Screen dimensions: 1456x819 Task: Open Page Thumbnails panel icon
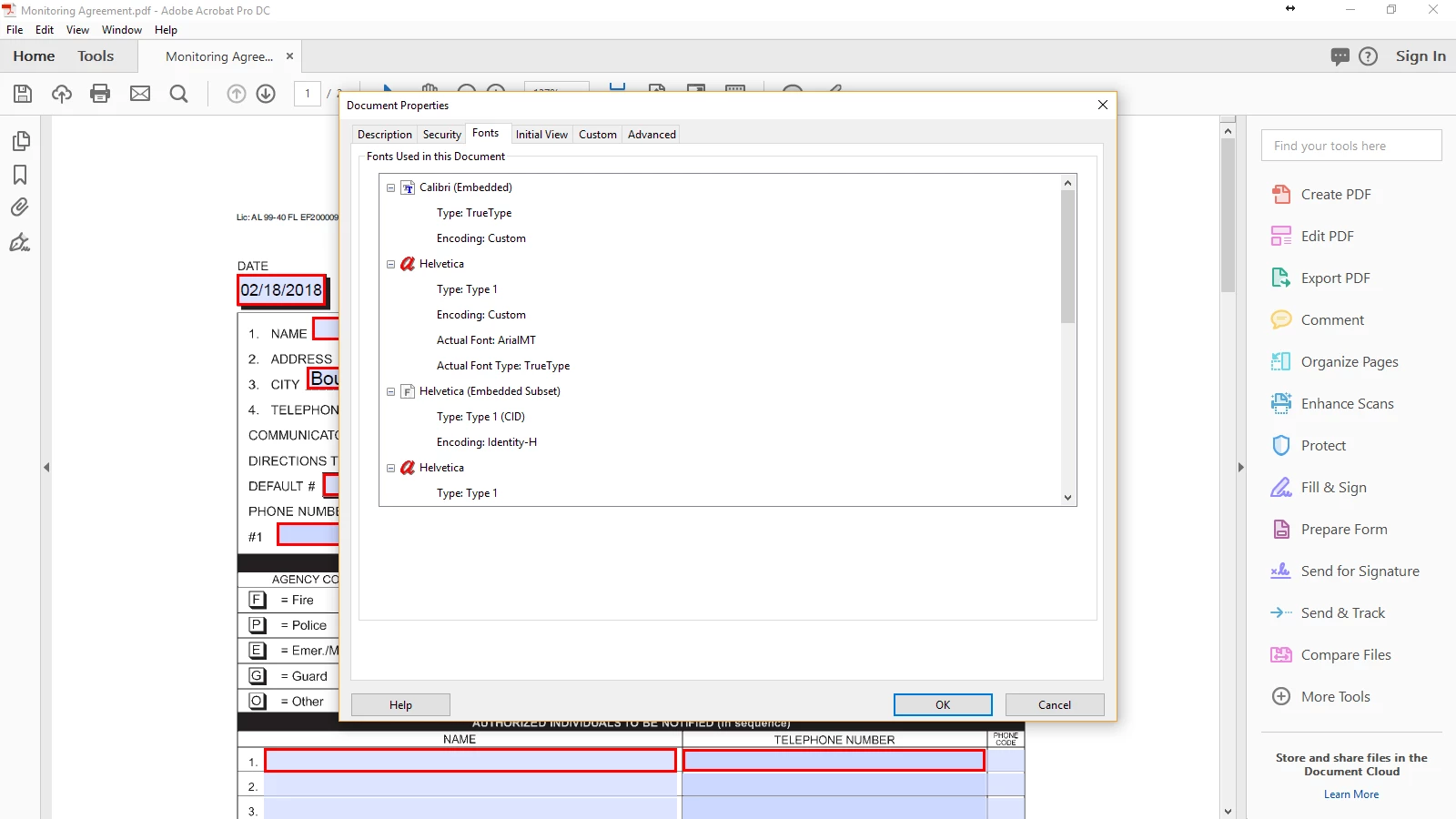20,141
